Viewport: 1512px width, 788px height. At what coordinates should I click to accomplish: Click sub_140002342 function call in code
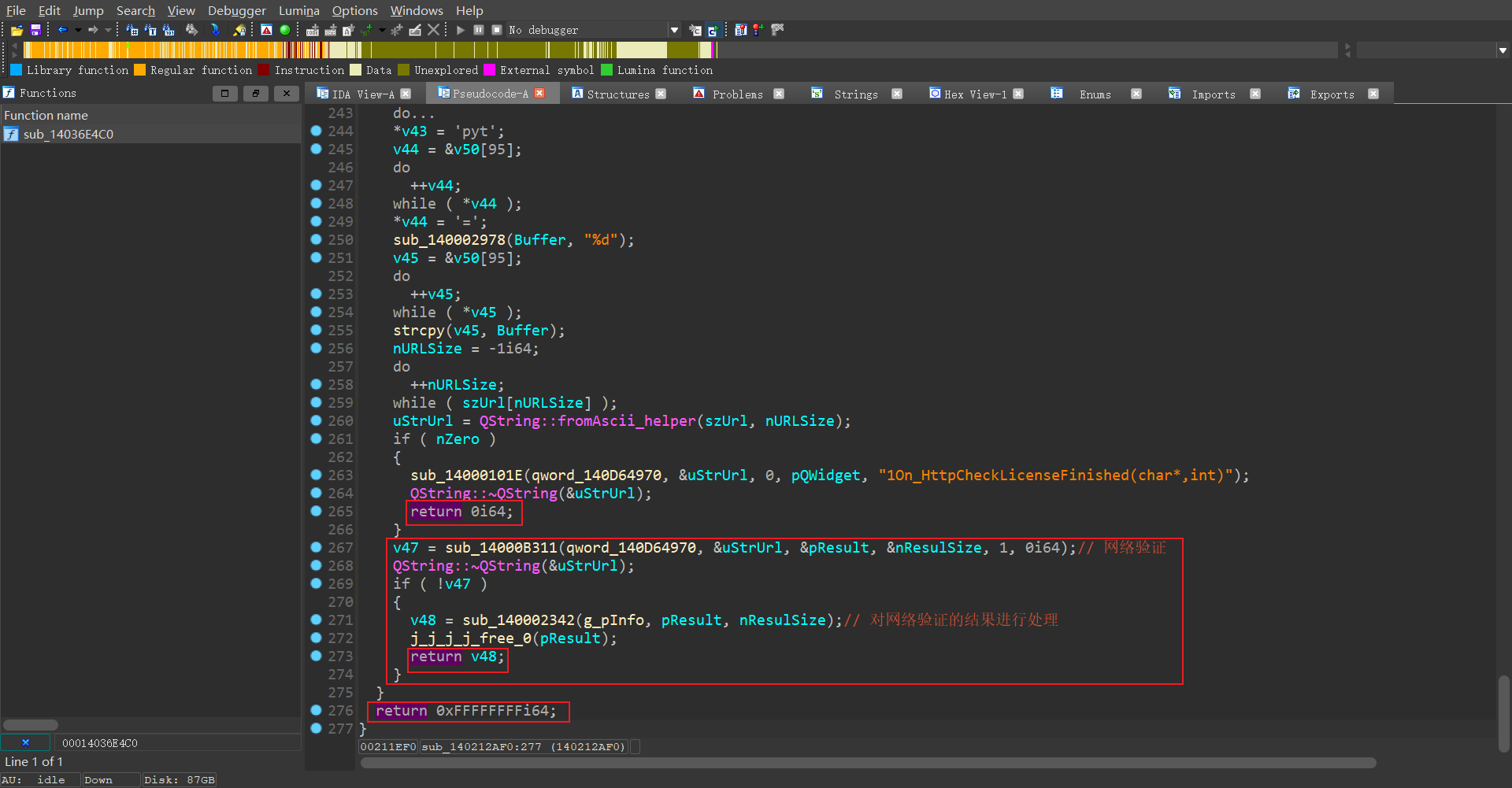point(518,620)
